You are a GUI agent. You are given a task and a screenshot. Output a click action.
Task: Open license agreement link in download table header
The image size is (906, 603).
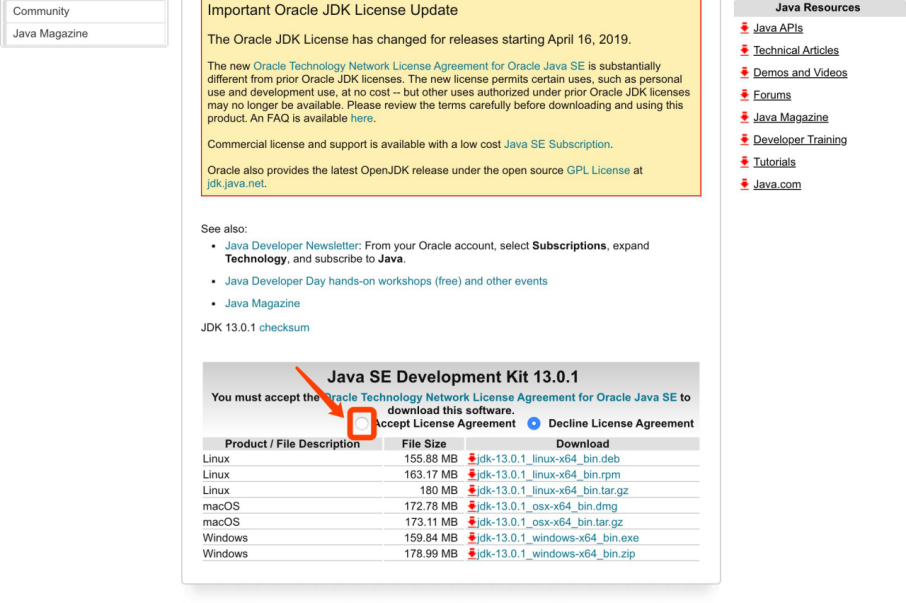[500, 397]
